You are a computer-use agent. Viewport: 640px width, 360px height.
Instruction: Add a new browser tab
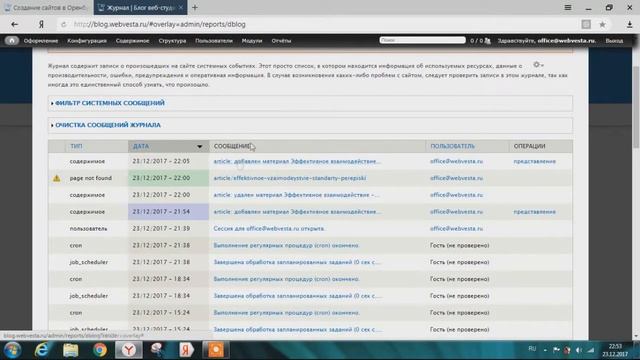[195, 7]
